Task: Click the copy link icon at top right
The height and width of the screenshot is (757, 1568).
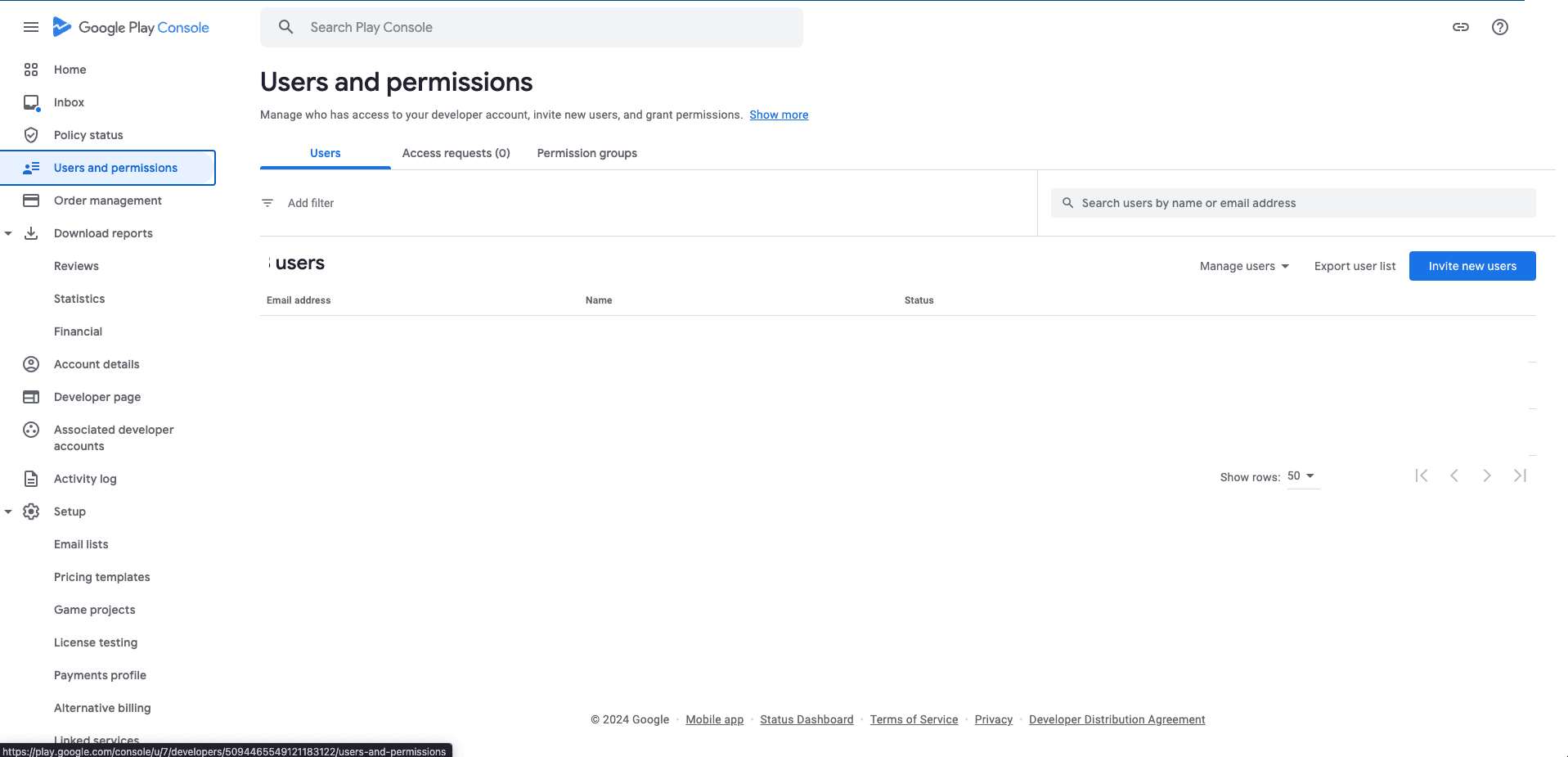Action: [1460, 27]
